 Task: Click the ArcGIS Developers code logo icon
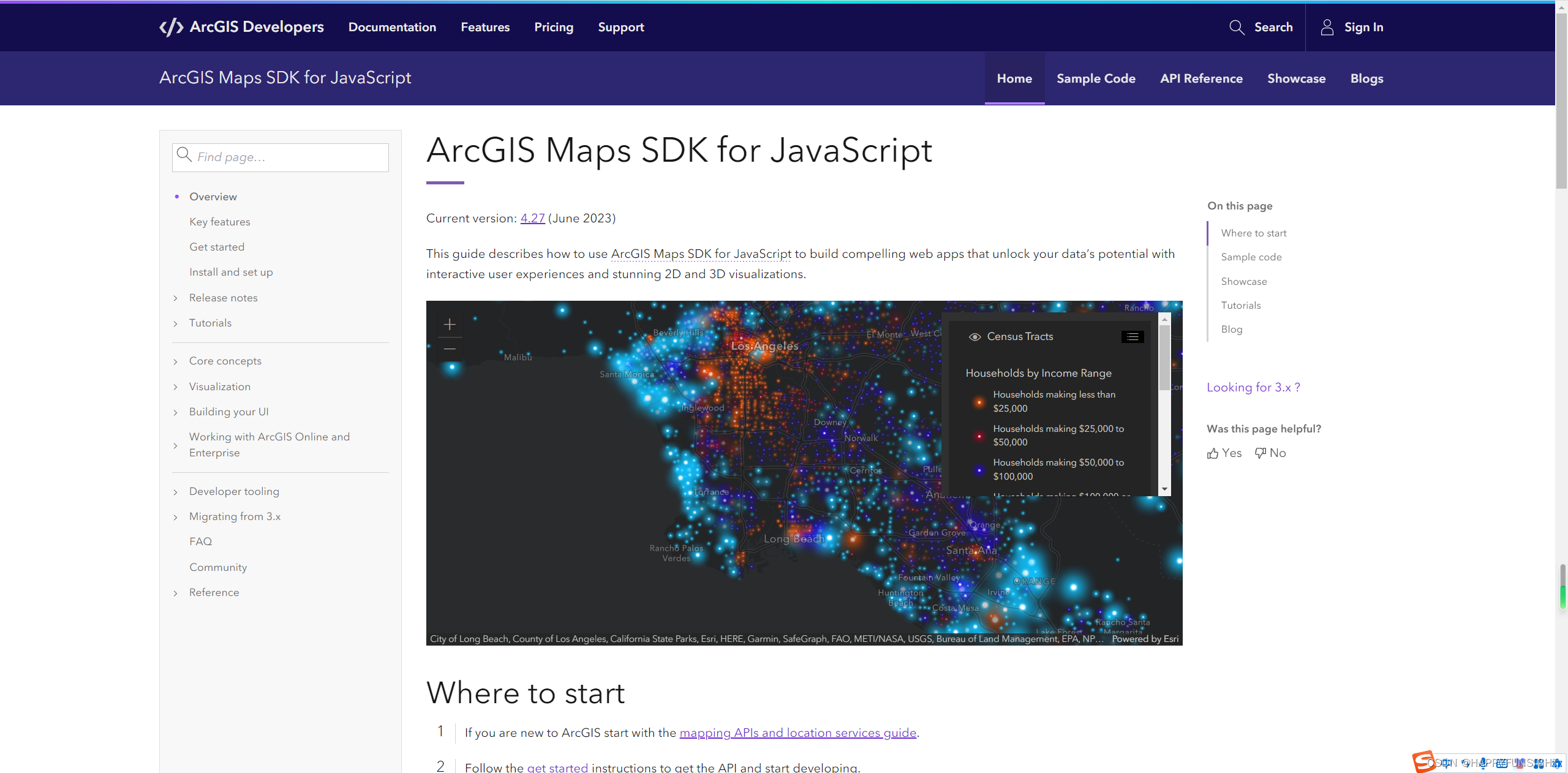(x=171, y=27)
